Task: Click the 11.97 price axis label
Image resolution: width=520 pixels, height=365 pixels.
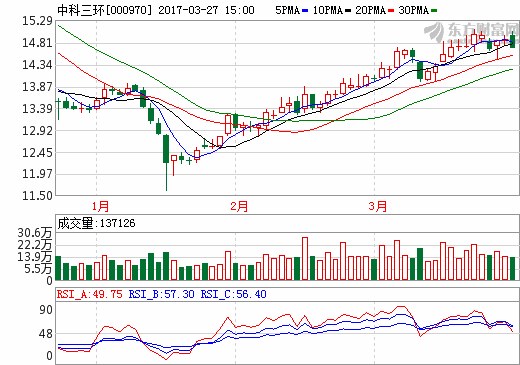Action: tap(37, 174)
